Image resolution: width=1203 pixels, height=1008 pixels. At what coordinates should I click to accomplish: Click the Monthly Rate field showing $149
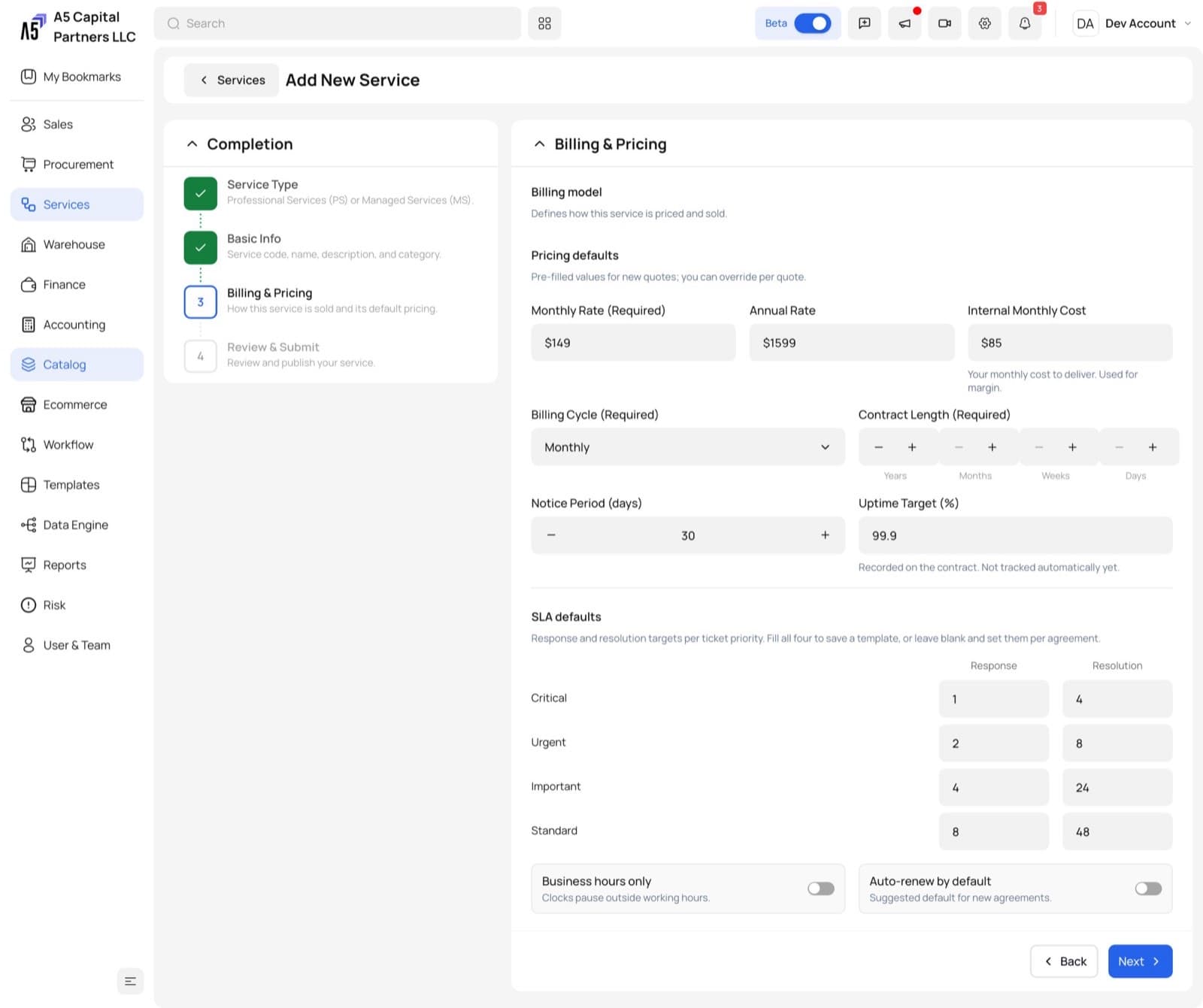pyautogui.click(x=633, y=343)
